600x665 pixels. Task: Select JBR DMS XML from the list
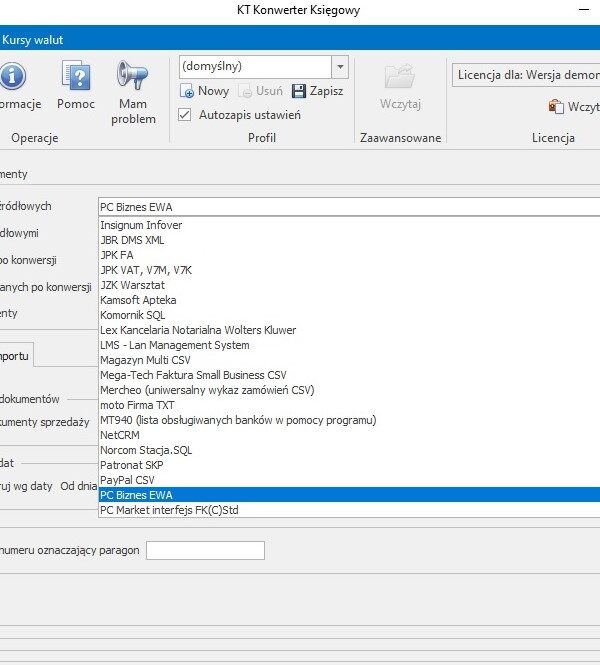(x=350, y=240)
